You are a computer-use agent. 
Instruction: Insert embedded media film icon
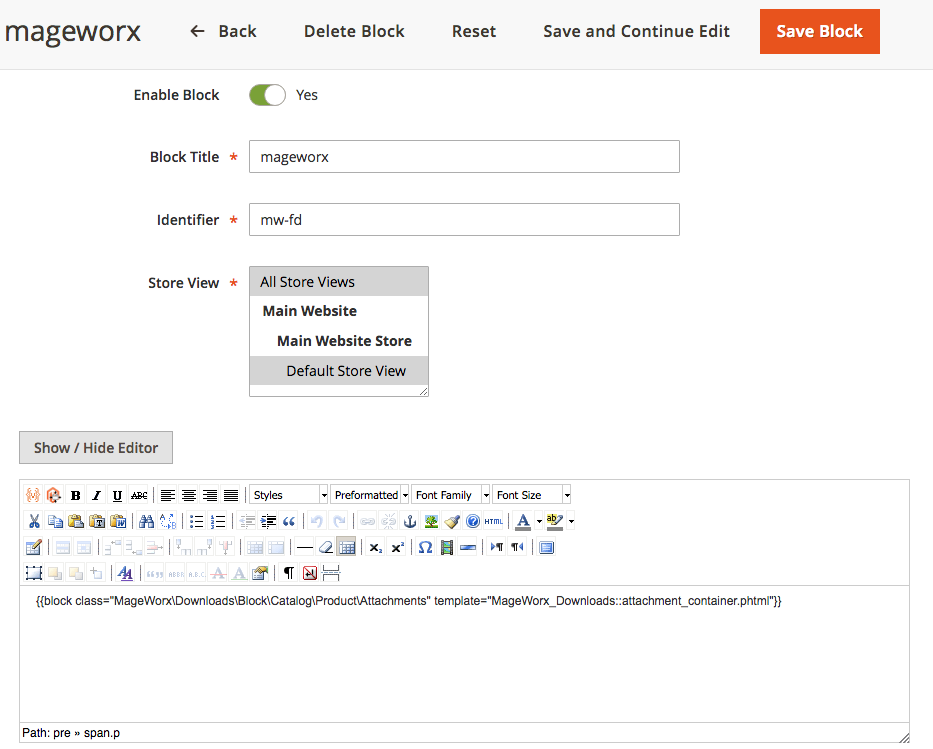(x=447, y=547)
